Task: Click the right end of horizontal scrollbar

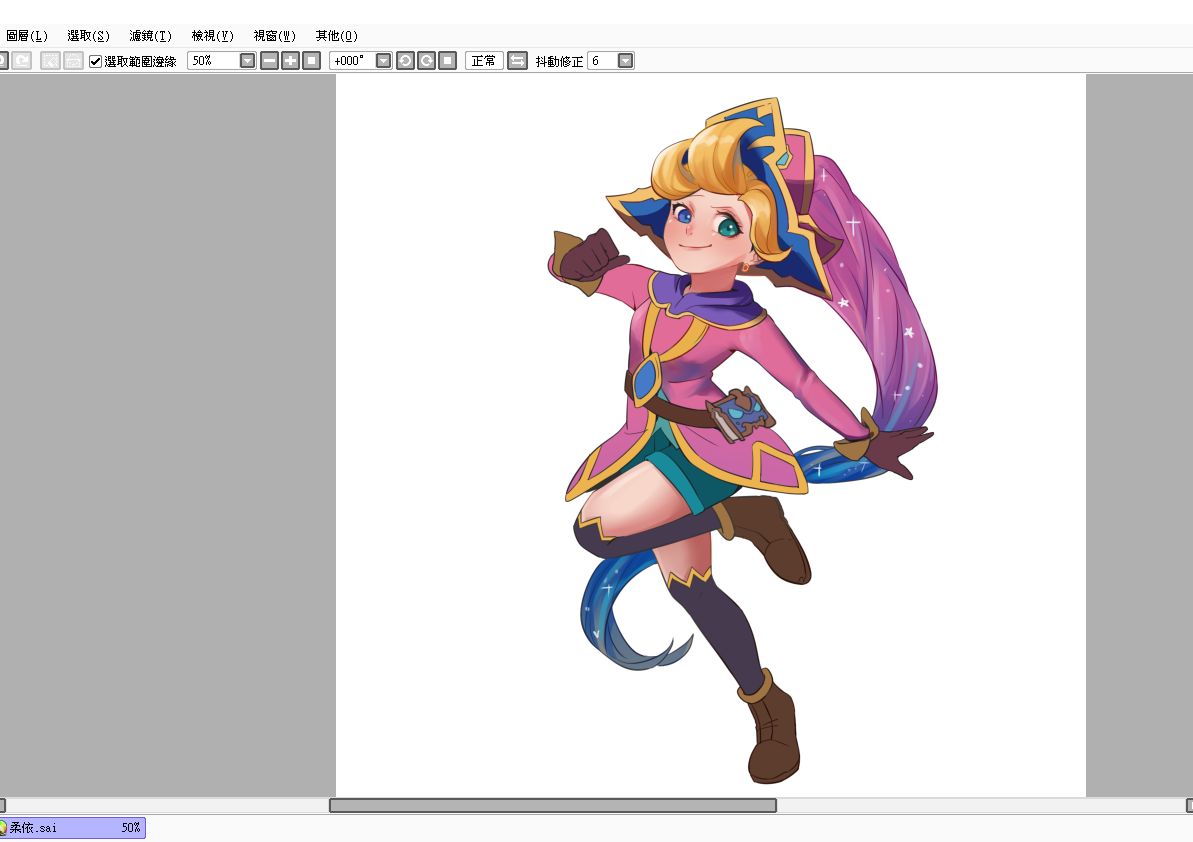Action: point(1189,805)
